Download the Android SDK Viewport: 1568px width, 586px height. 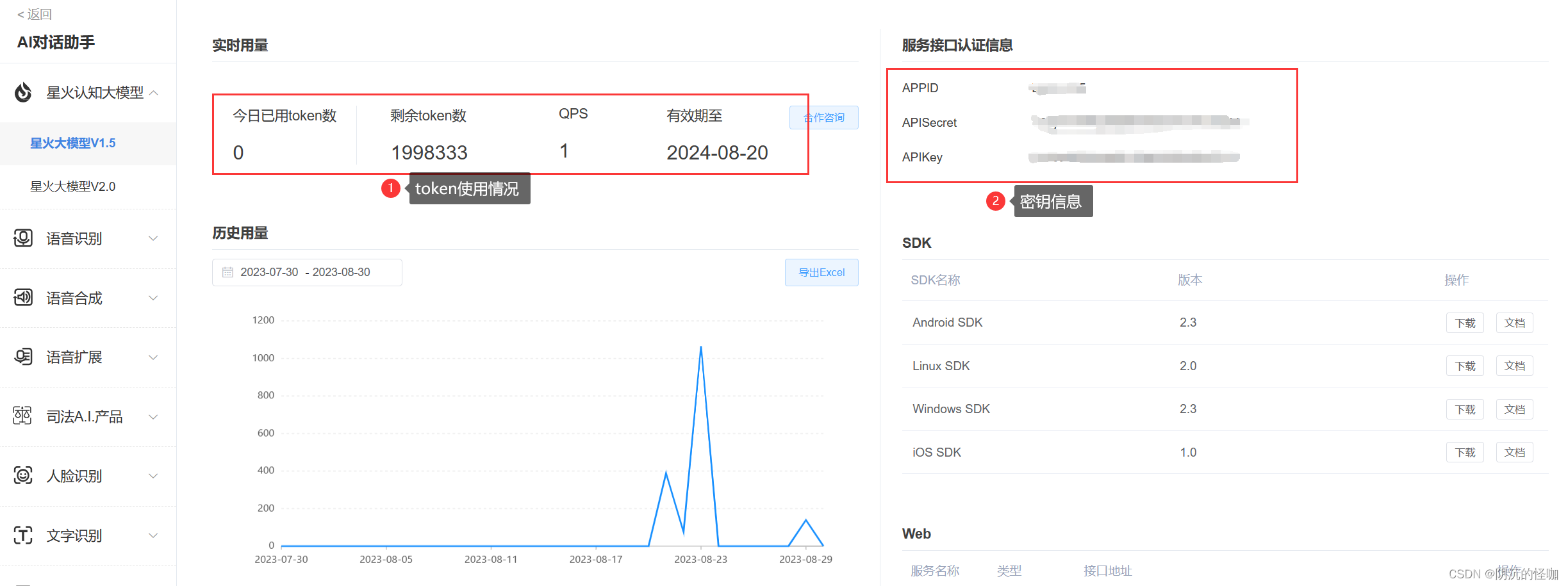(1465, 323)
